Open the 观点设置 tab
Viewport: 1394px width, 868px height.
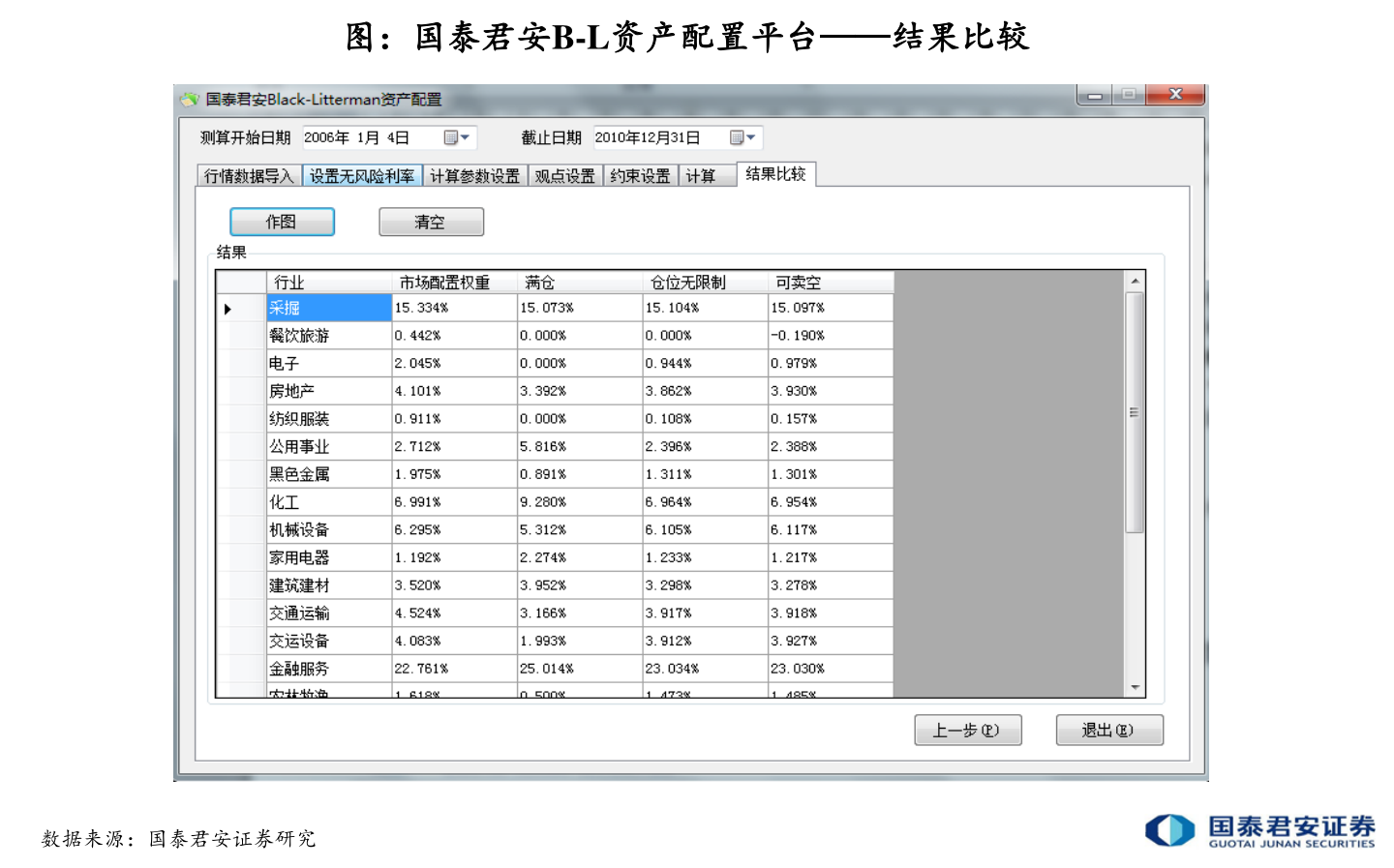coord(565,176)
